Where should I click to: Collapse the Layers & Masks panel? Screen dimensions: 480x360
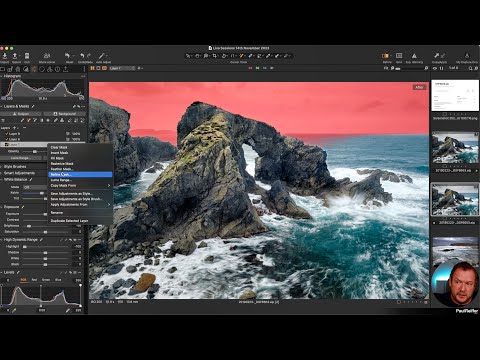pos(2,106)
